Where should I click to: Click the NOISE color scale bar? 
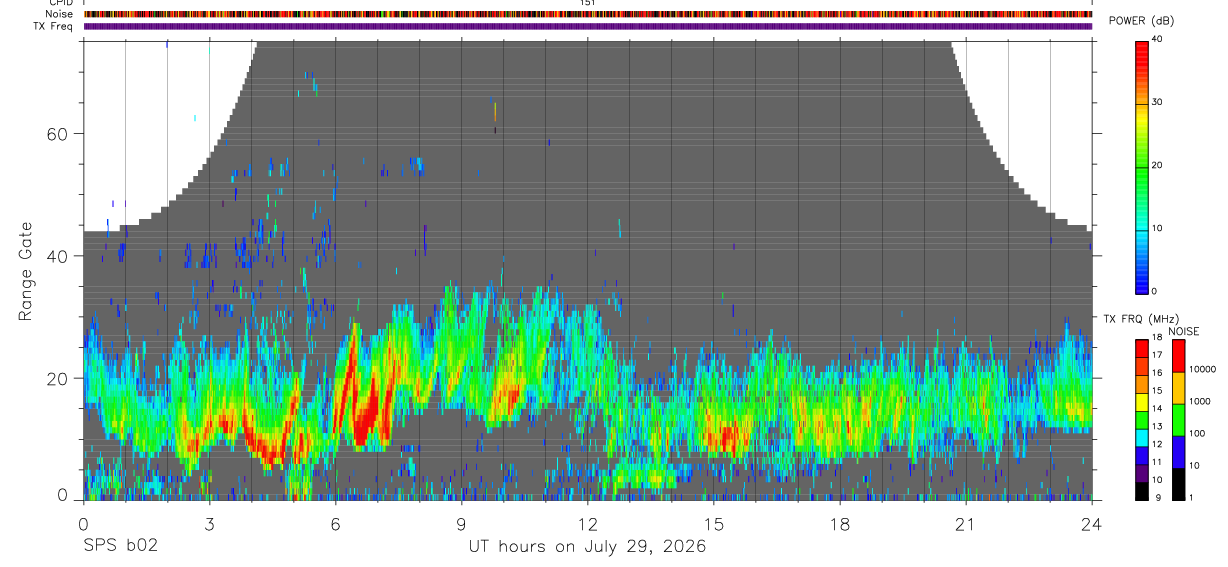pyautogui.click(x=1179, y=419)
